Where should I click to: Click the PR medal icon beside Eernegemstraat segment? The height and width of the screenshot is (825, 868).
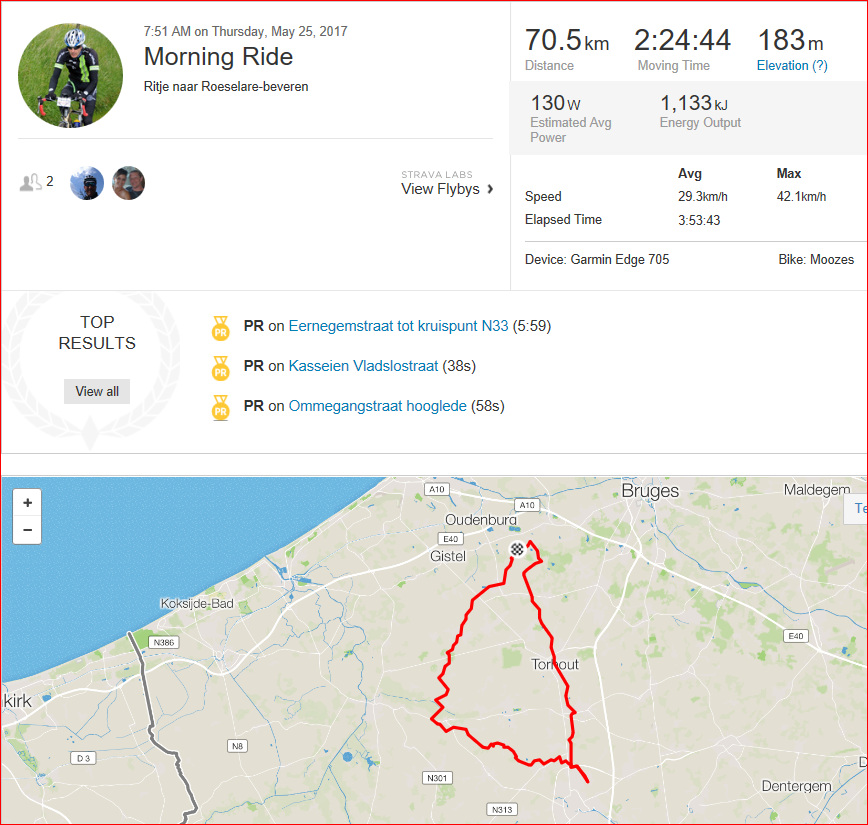[220, 328]
